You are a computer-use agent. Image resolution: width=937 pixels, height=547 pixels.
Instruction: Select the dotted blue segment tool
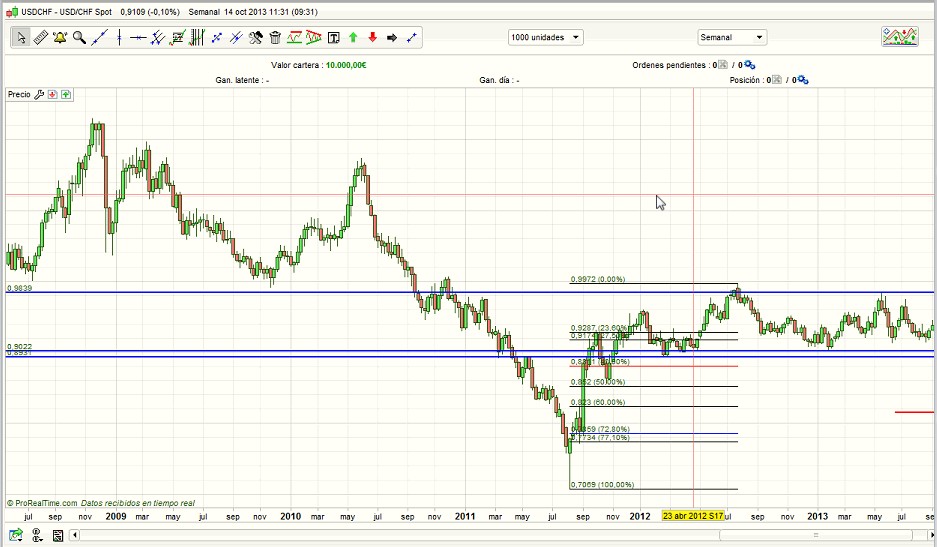point(216,38)
